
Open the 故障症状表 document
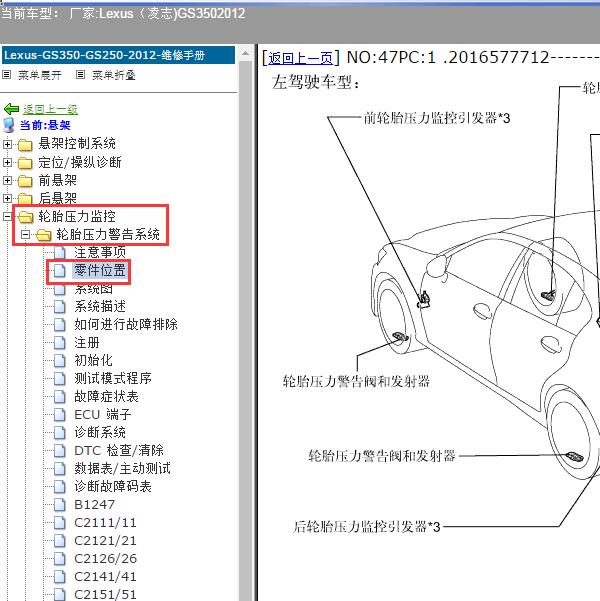pos(107,397)
